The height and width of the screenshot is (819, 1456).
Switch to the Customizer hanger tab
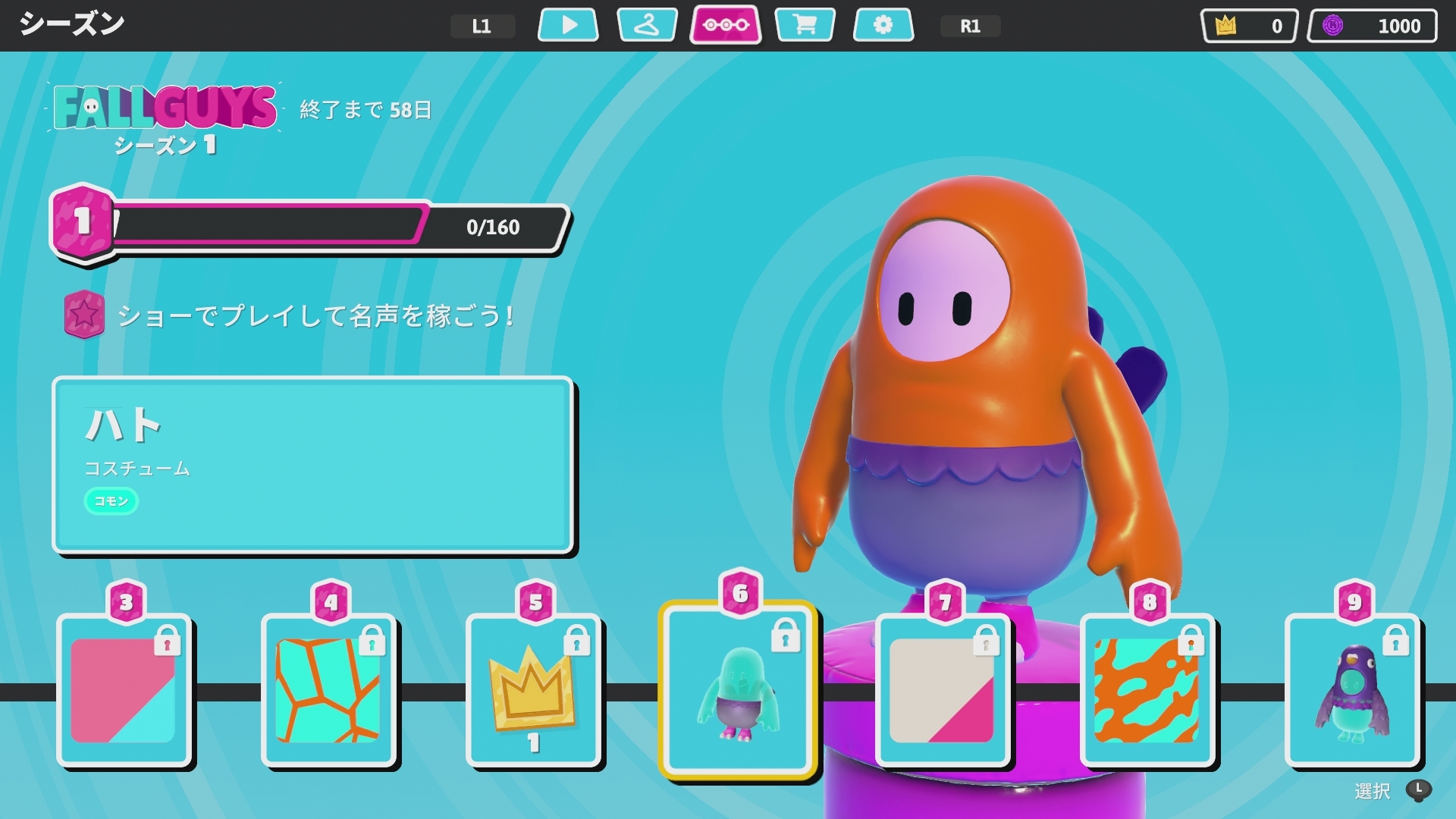pyautogui.click(x=647, y=25)
